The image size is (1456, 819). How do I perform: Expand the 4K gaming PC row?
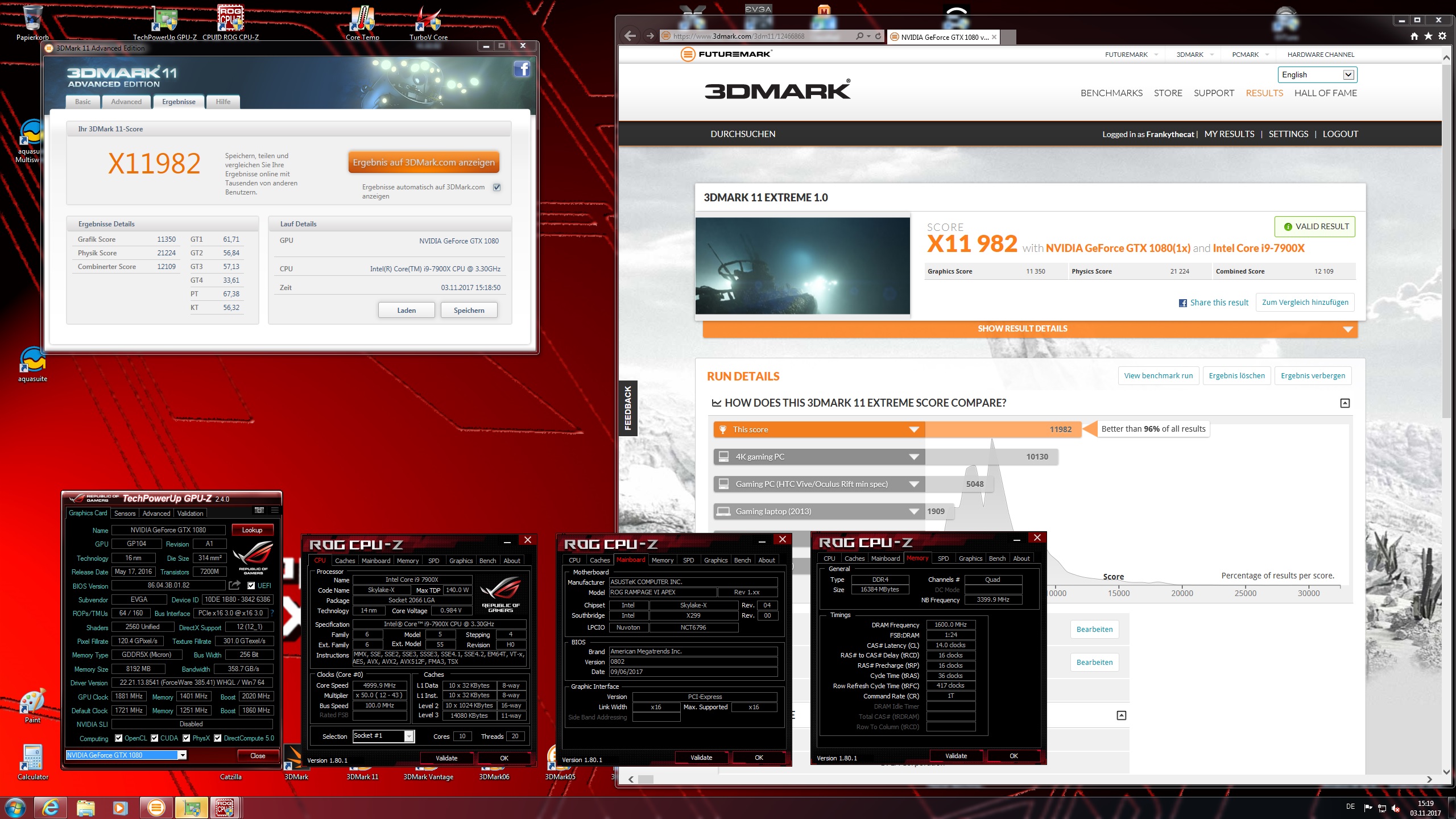[x=914, y=457]
